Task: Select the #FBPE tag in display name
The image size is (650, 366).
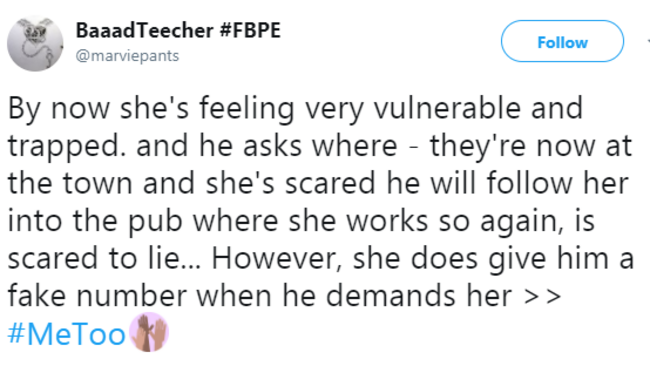Action: coord(250,30)
